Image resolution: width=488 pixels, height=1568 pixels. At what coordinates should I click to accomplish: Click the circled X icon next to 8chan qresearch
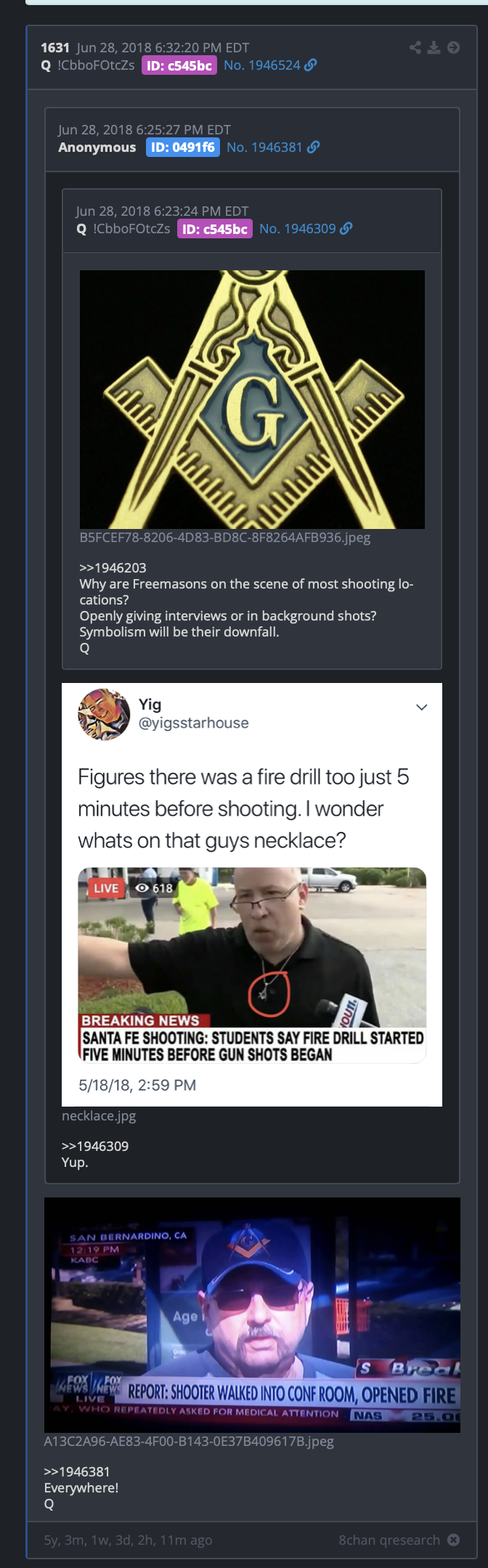[453, 1540]
